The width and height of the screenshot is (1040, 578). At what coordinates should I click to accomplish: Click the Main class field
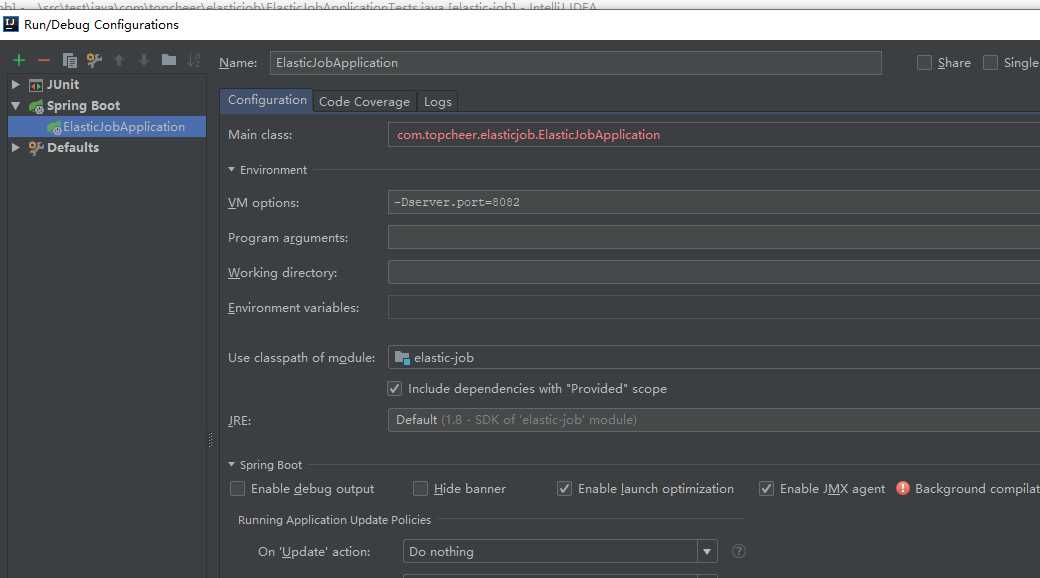(714, 135)
